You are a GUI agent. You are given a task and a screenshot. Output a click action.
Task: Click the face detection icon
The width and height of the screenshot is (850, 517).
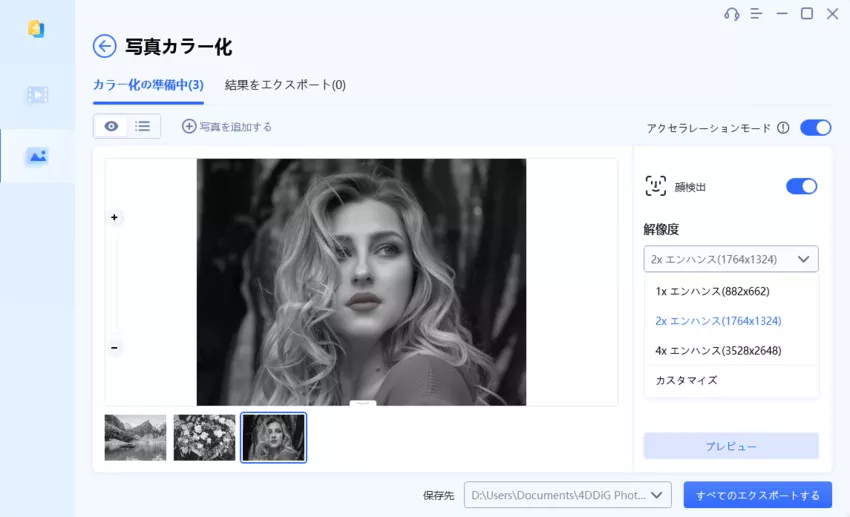click(655, 186)
